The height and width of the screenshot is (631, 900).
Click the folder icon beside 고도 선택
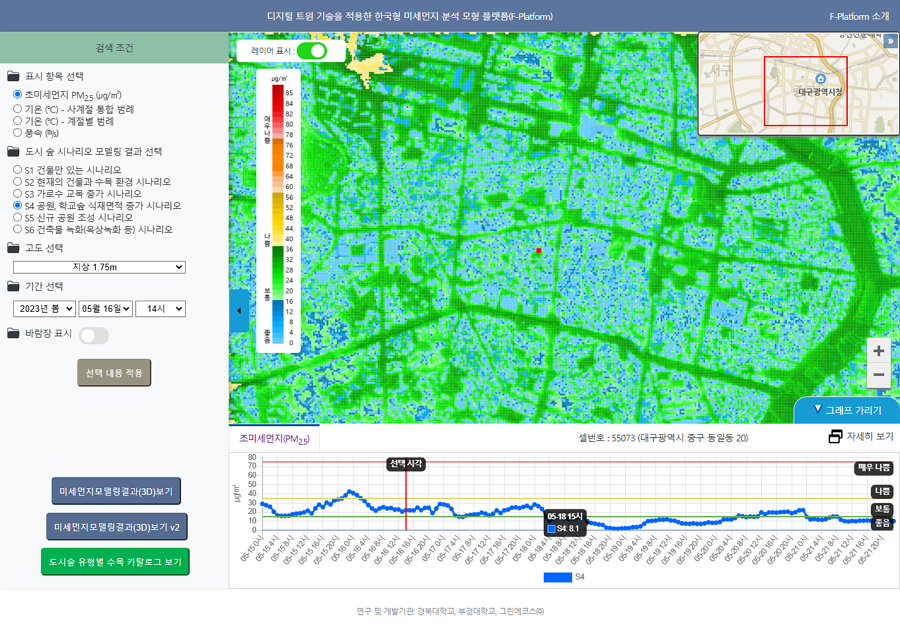coord(13,248)
